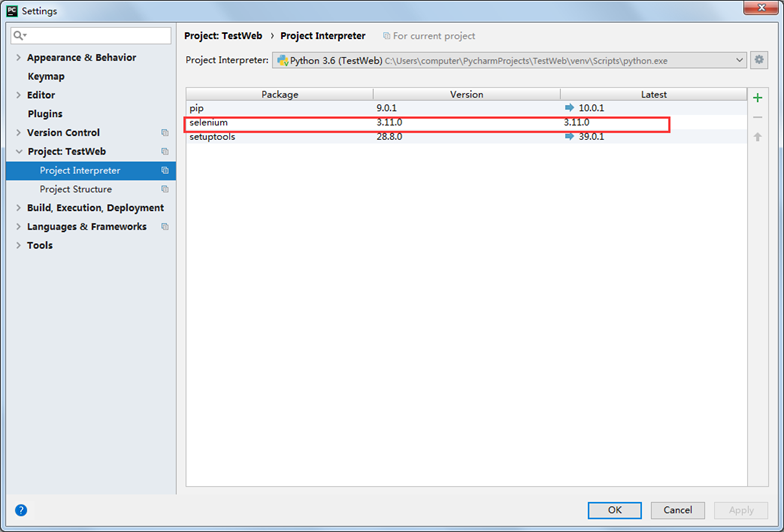Click the upgrade package arrow icon

click(x=758, y=137)
